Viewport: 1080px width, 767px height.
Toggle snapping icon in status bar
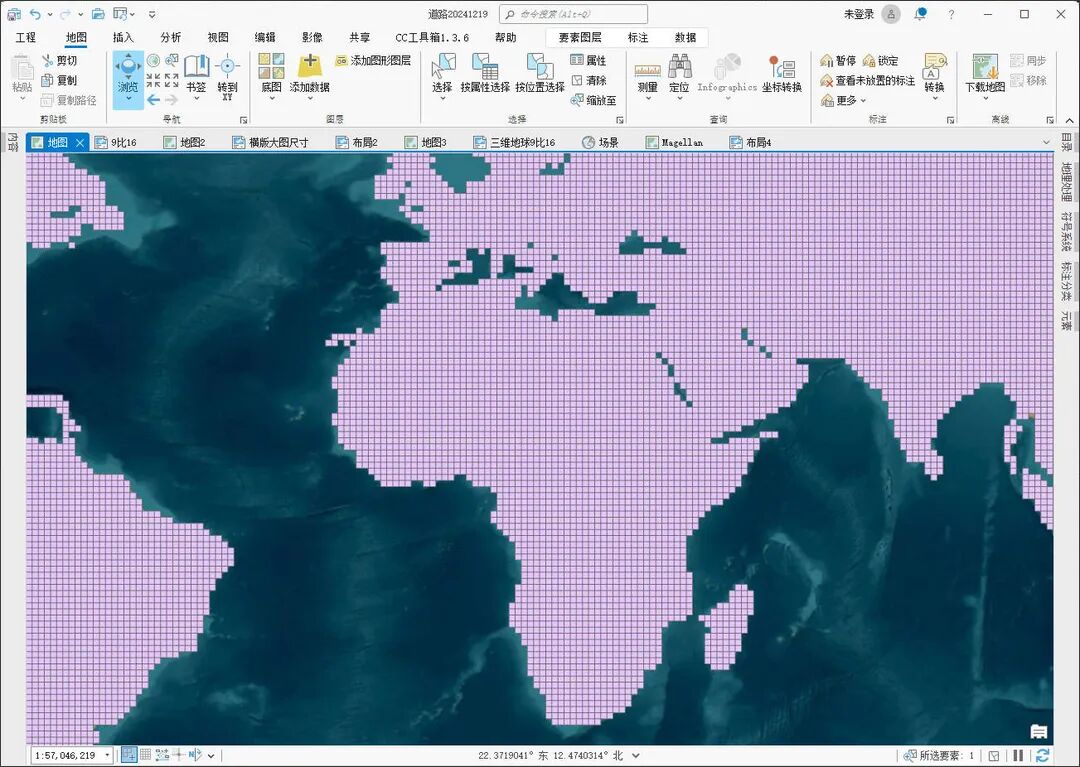tap(129, 755)
